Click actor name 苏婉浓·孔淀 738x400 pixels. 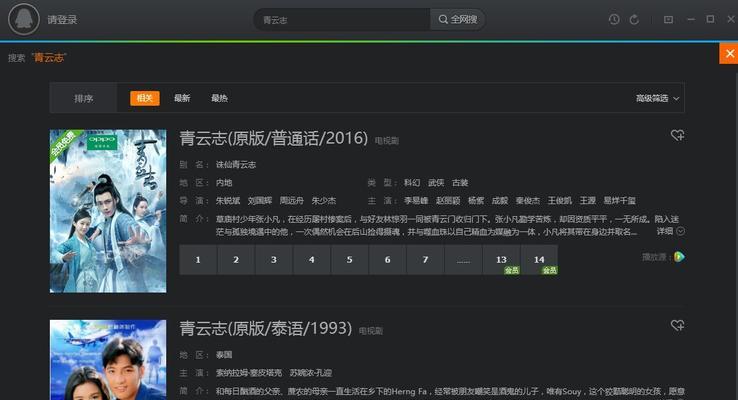[x=311, y=373]
